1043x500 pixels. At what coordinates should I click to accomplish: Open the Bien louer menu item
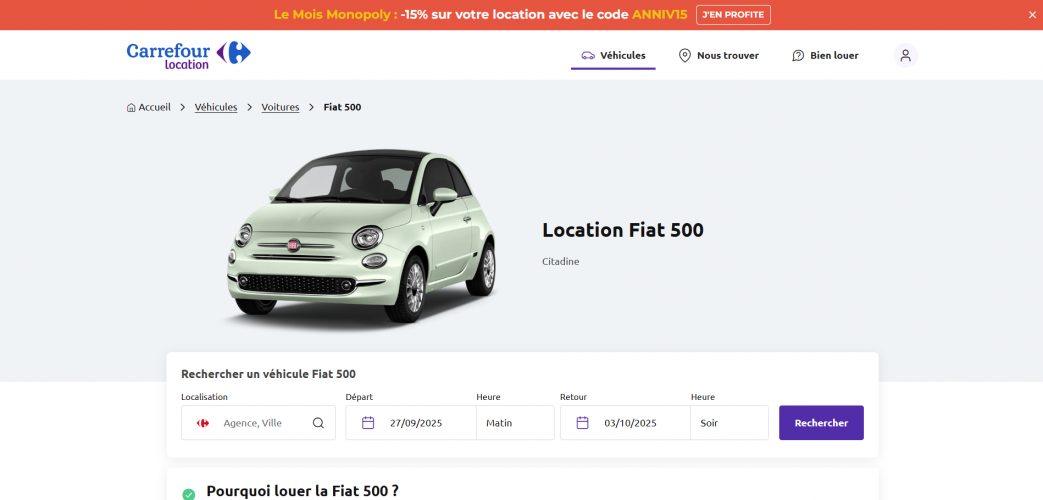[x=825, y=56]
